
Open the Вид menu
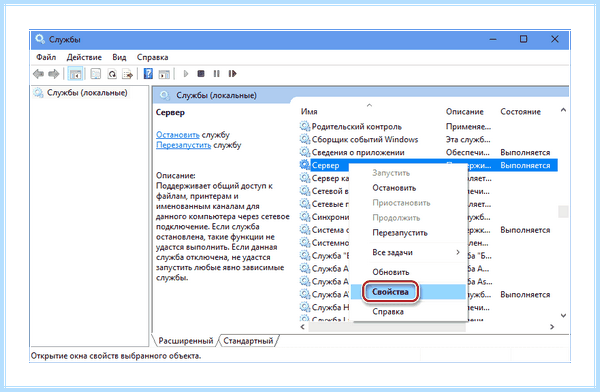point(119,57)
